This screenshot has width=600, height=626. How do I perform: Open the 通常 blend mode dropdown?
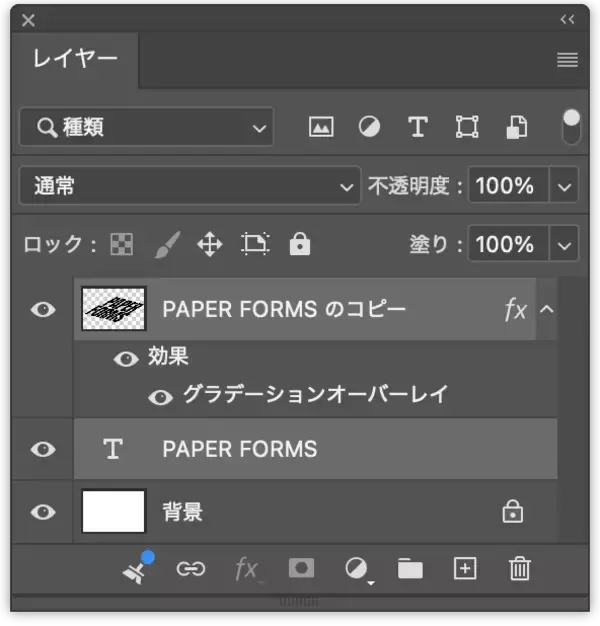coord(190,186)
